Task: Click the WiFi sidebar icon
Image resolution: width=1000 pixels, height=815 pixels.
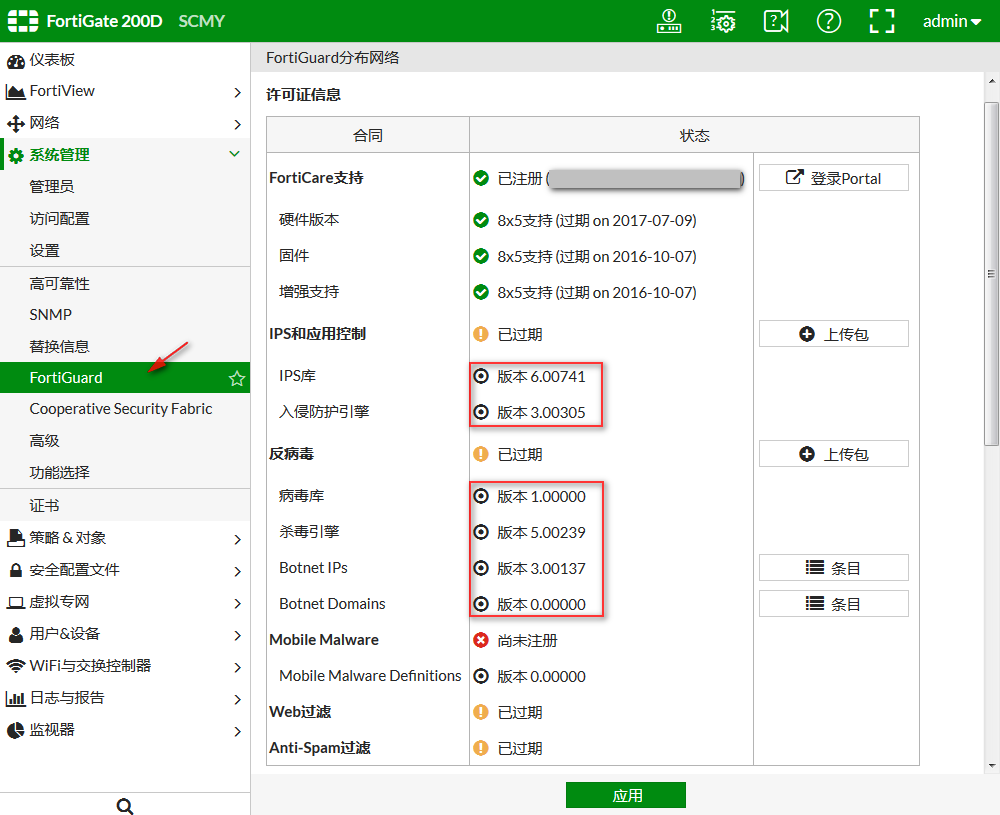Action: coord(15,666)
